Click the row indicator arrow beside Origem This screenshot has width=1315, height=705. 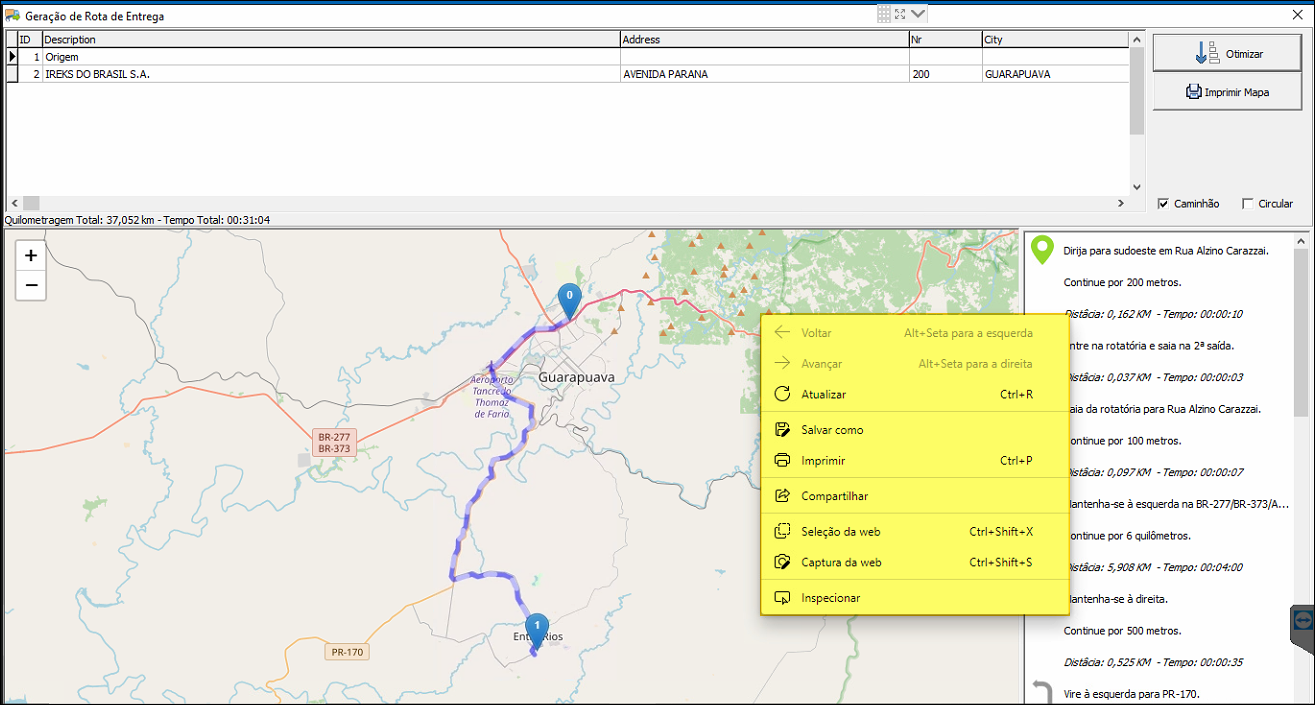pos(12,57)
